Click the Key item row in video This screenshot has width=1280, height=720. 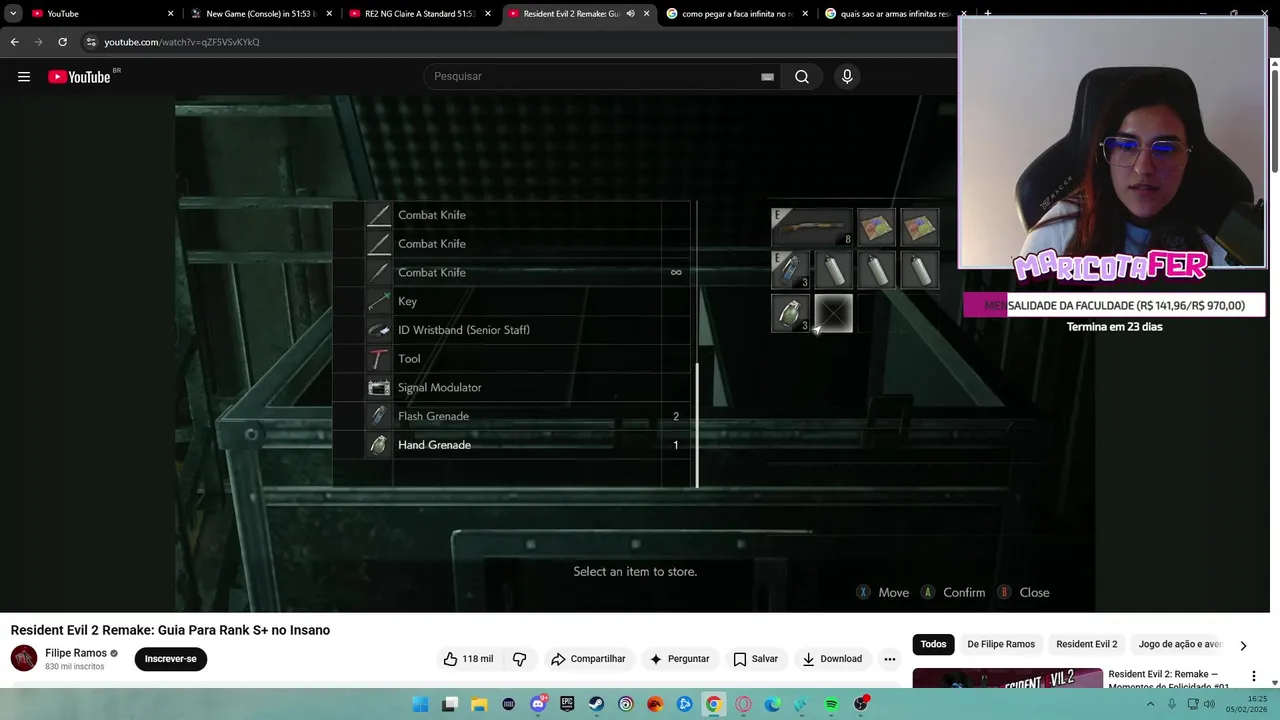click(x=512, y=301)
